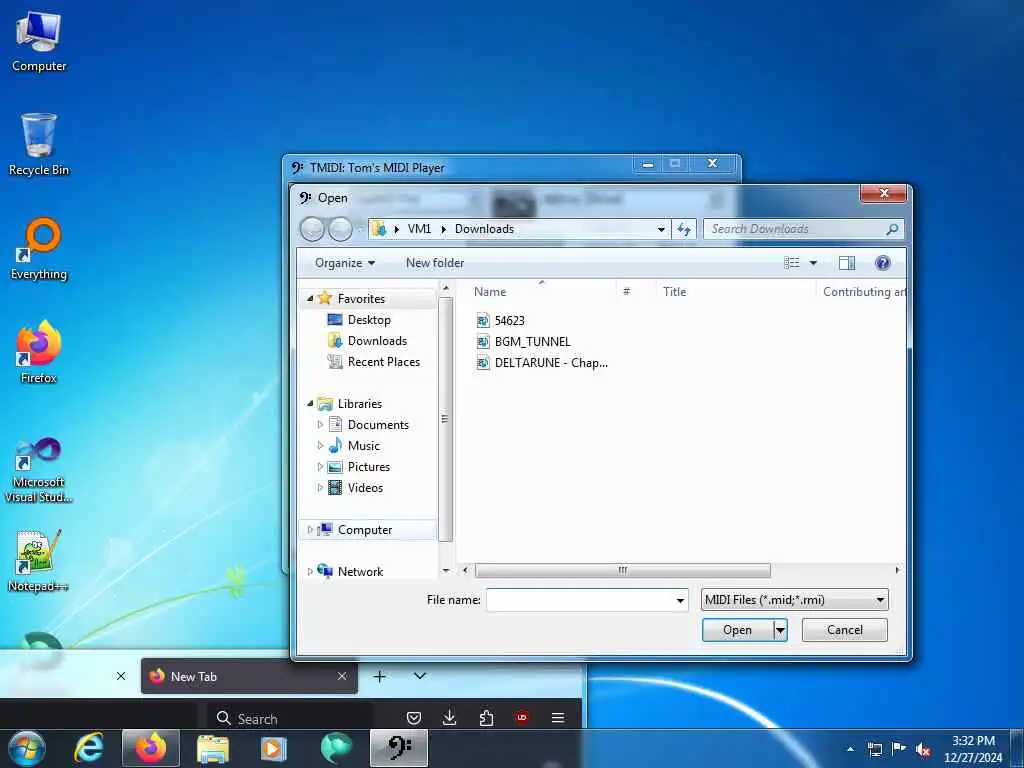This screenshot has height=768, width=1024.
Task: Select the Firefox desktop shortcut
Action: tap(39, 351)
